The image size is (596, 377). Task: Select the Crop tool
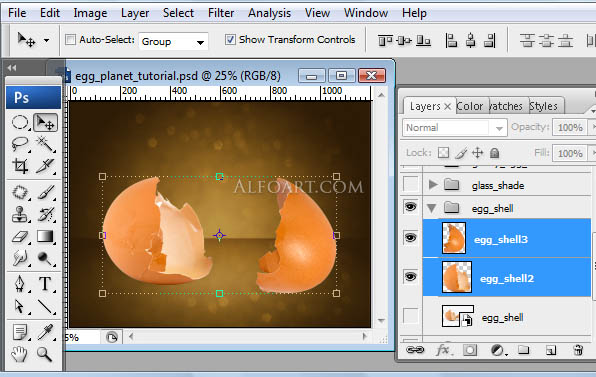click(20, 166)
